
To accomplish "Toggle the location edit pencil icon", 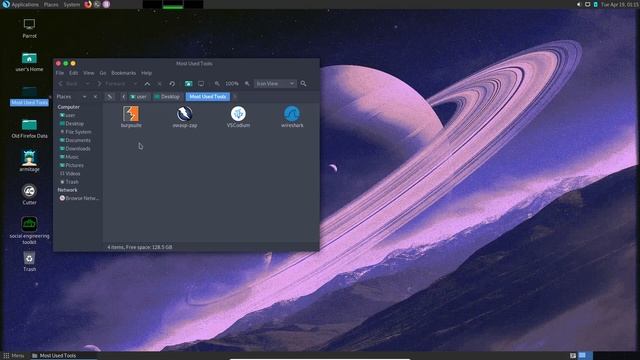I will click(109, 97).
